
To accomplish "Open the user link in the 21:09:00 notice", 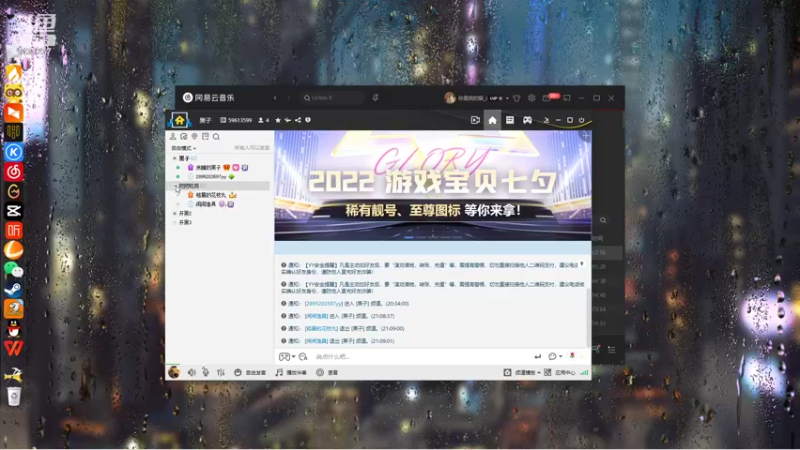I will [x=321, y=329].
